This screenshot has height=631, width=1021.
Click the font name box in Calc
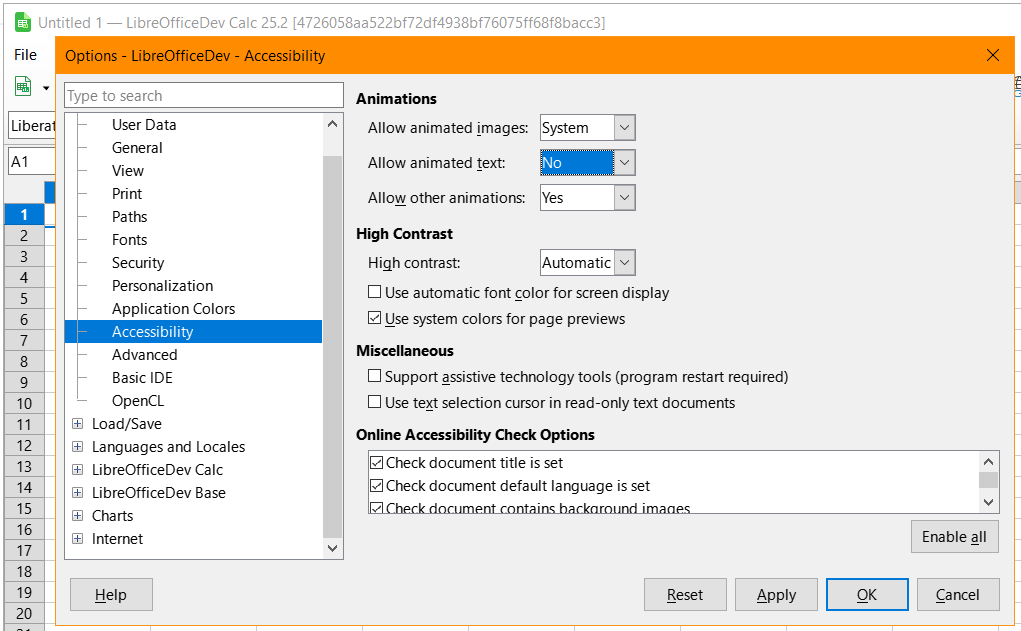(x=33, y=126)
